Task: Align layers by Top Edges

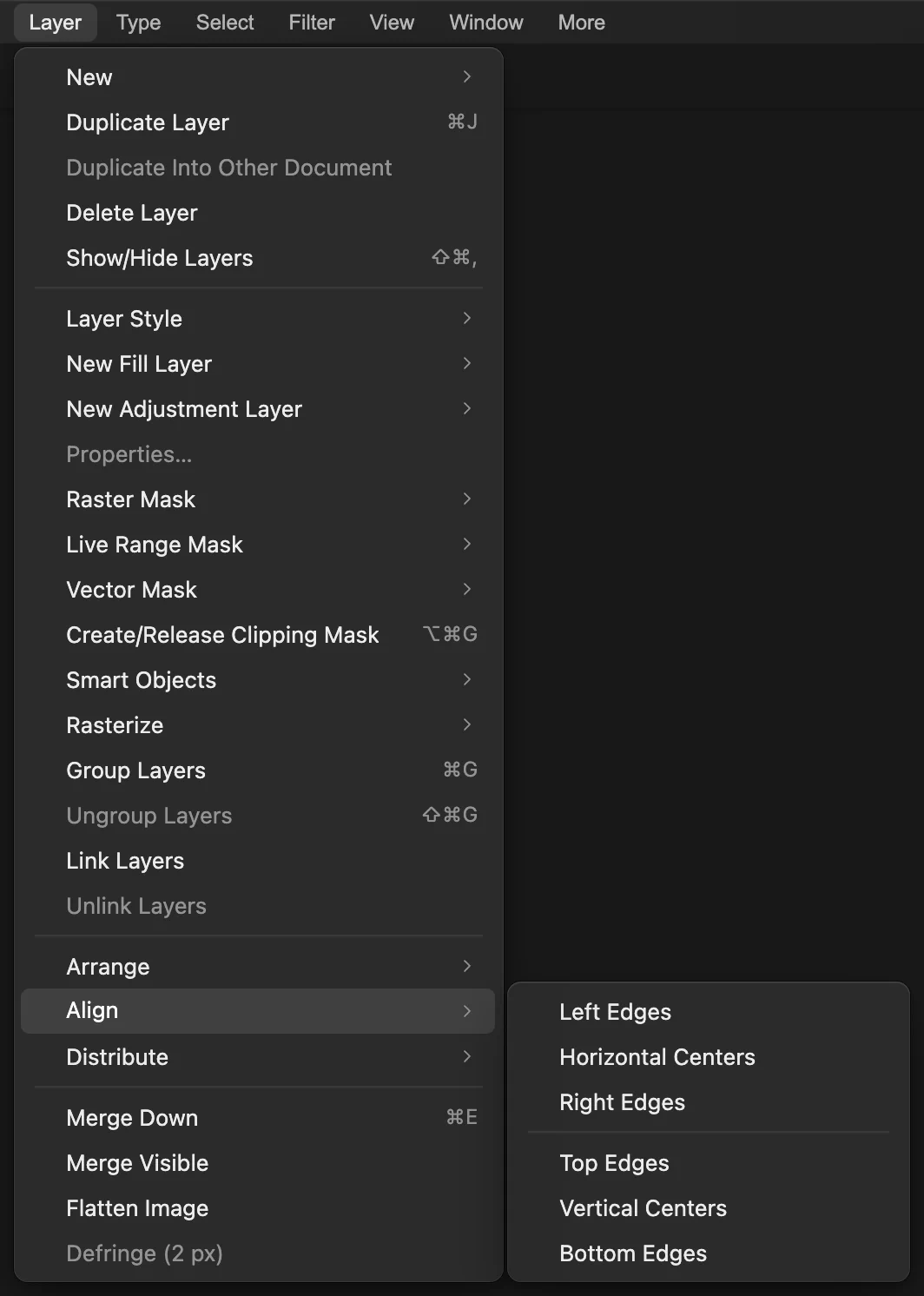Action: click(708, 1163)
